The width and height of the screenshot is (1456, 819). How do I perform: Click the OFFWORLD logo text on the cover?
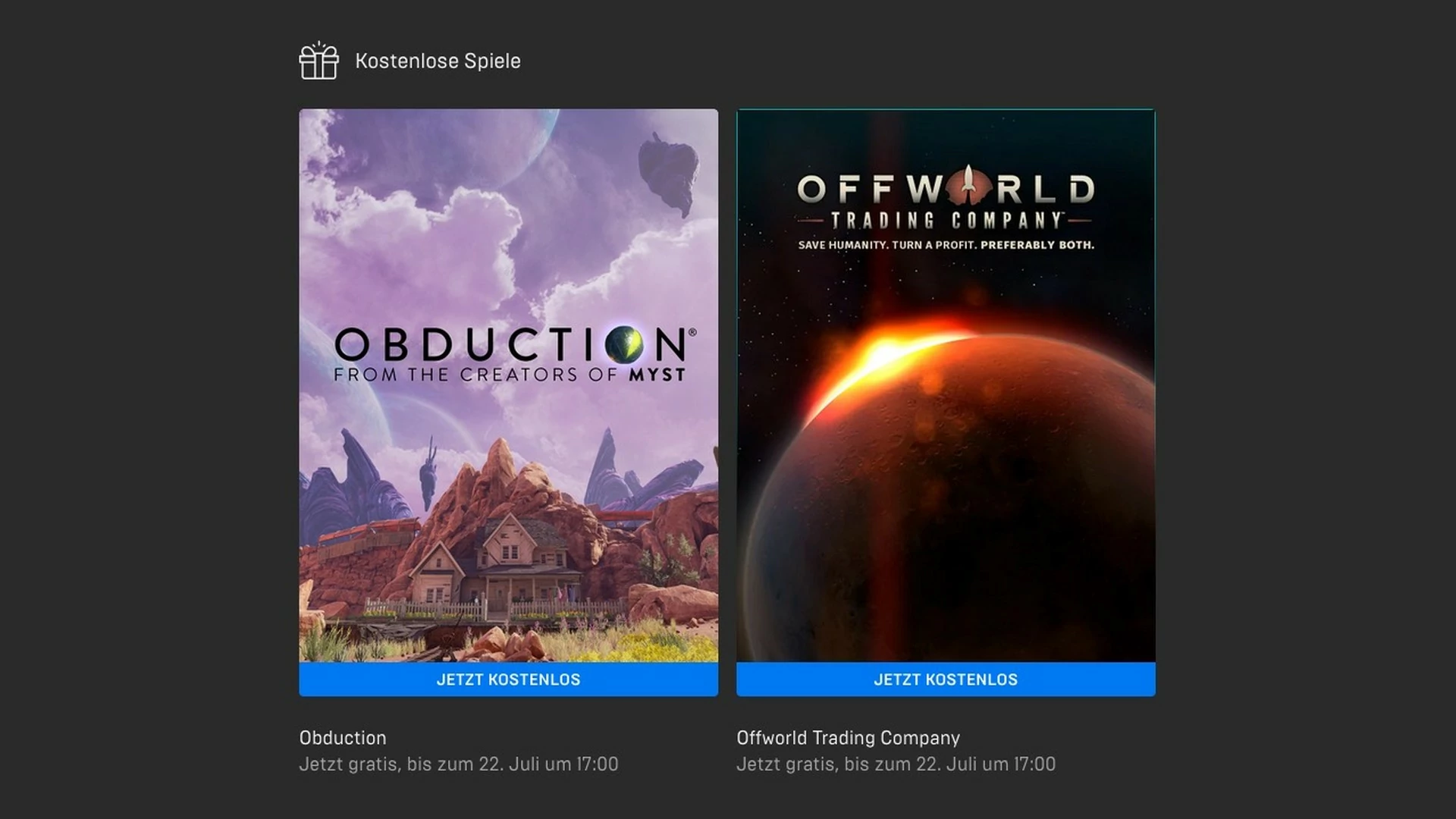point(946,187)
